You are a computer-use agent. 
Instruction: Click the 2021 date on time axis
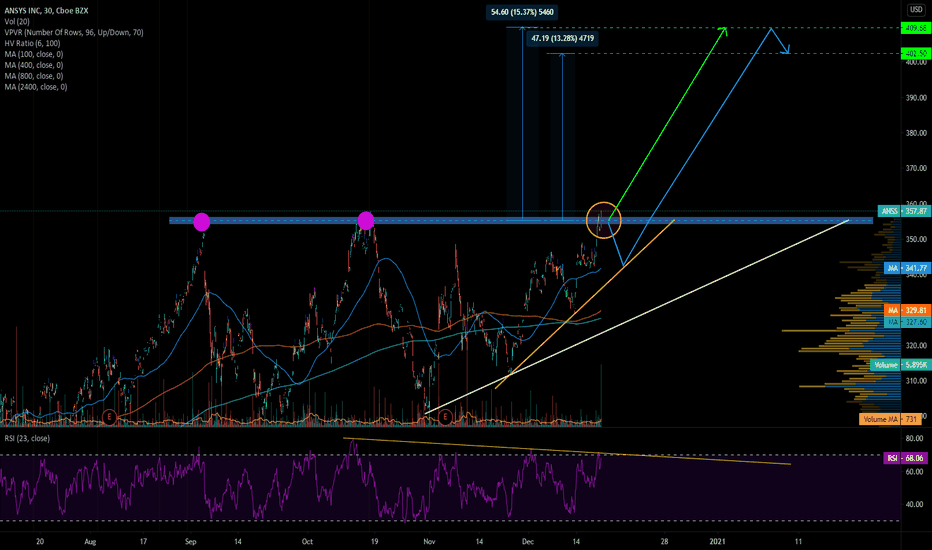click(x=717, y=542)
